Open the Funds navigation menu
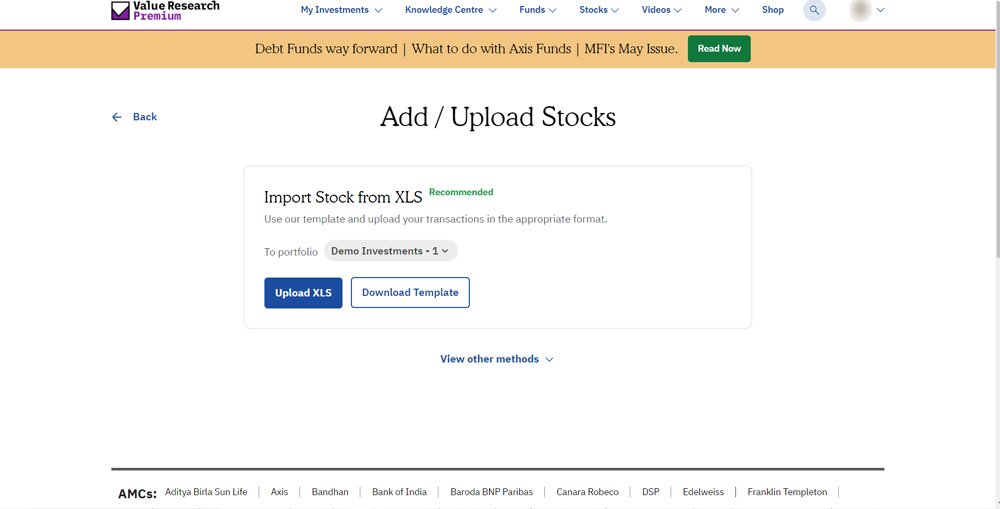 [538, 10]
